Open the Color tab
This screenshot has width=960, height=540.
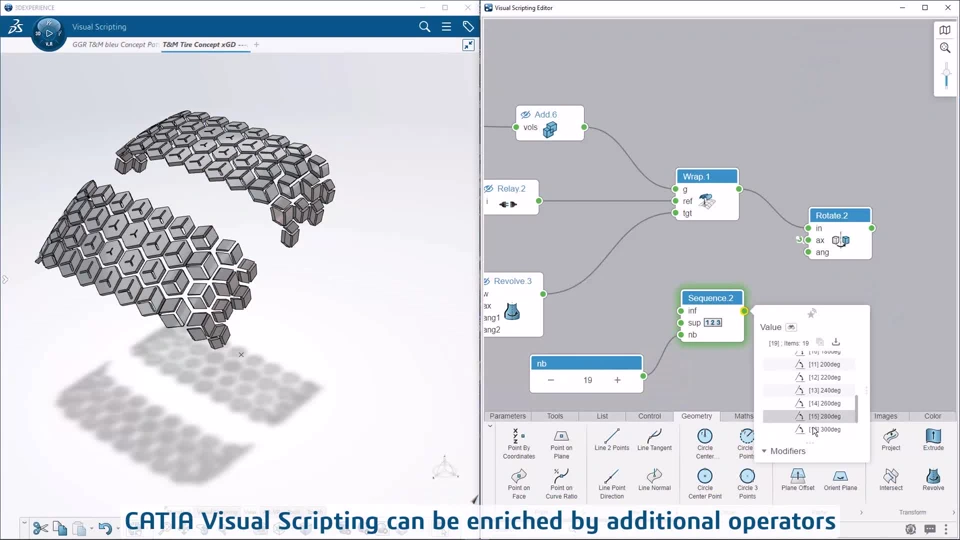tap(932, 416)
